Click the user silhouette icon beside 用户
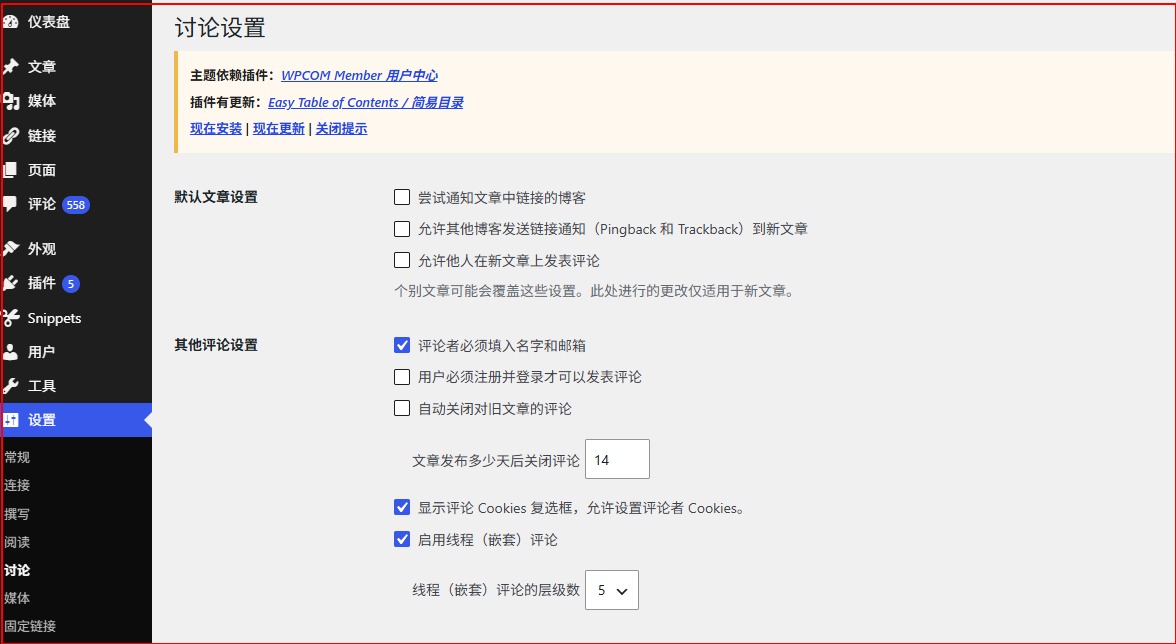 point(10,352)
